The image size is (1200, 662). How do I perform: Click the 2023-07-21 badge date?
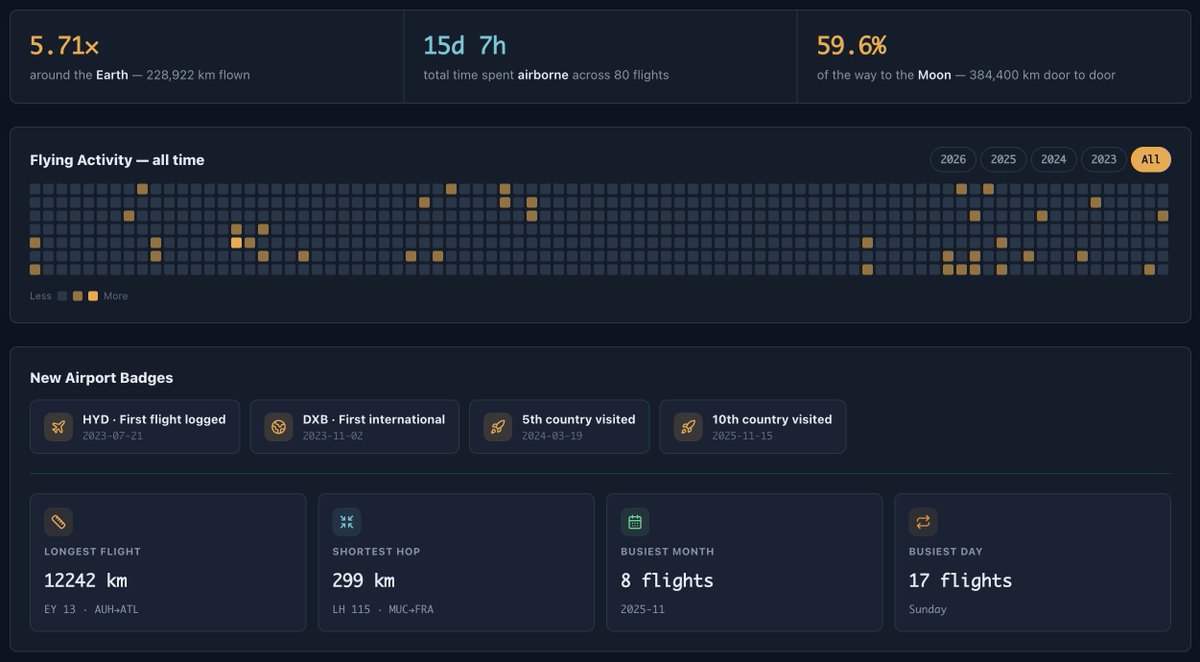[113, 436]
